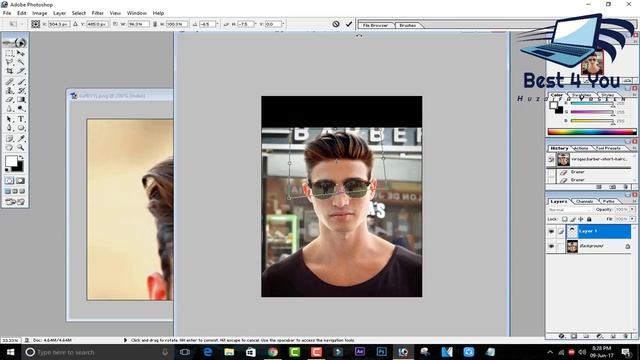
Task: Create new layer from Layers panel
Action: point(613,336)
